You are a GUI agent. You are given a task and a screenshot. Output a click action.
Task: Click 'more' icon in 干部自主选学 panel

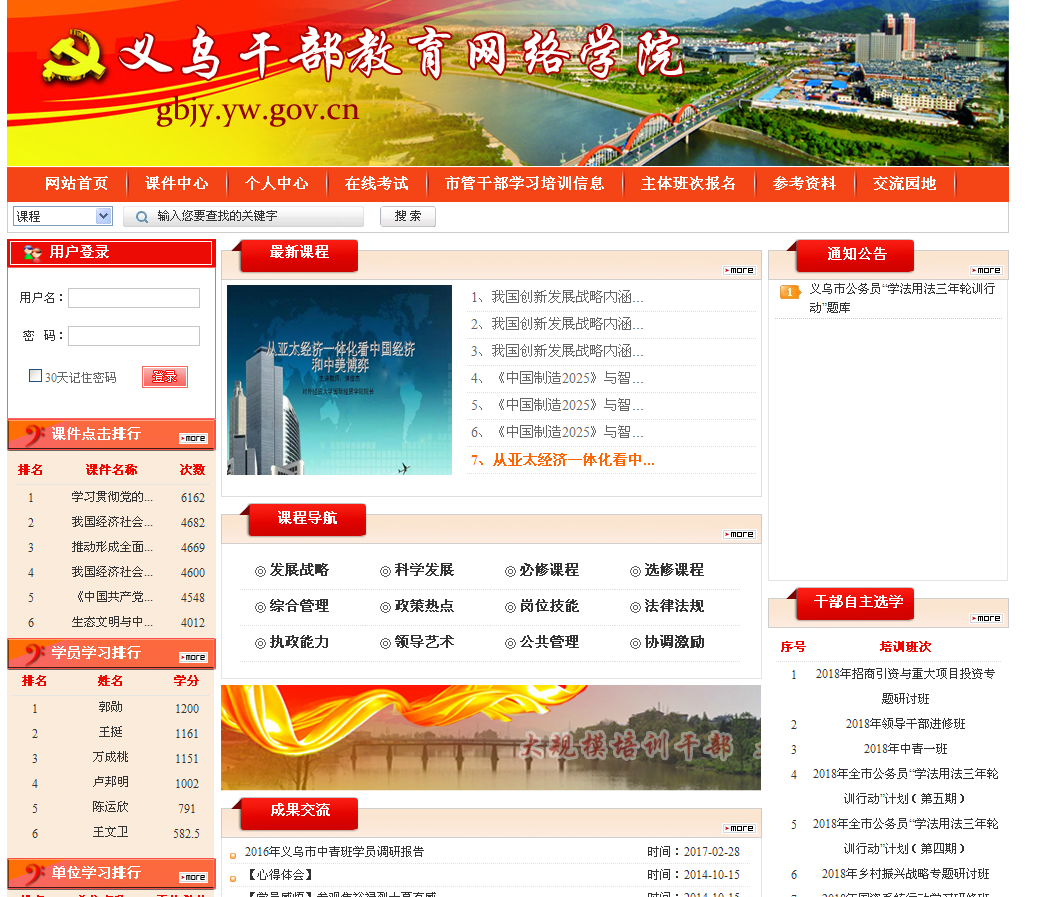pyautogui.click(x=986, y=618)
